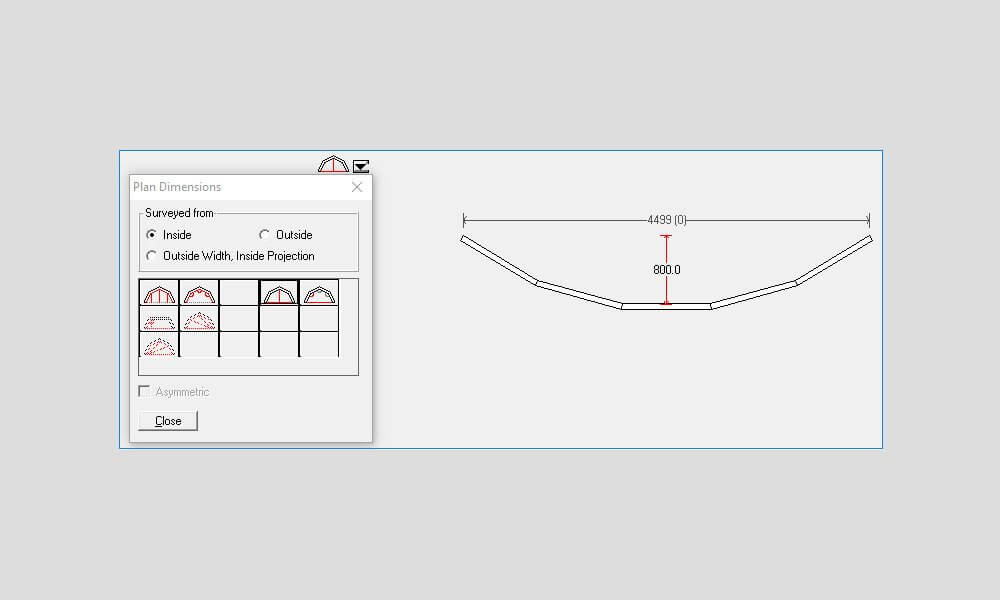The width and height of the screenshot is (1000, 600).
Task: Select the dotted flat-topped plan shape
Action: tap(158, 320)
